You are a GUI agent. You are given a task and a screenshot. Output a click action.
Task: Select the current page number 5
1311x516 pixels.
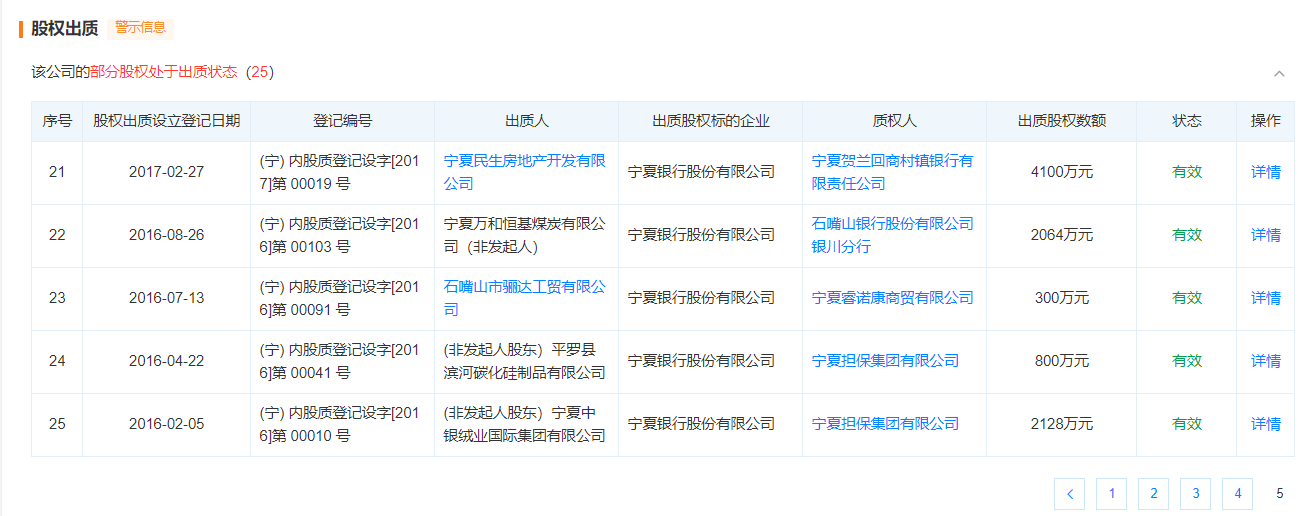pyautogui.click(x=1279, y=493)
